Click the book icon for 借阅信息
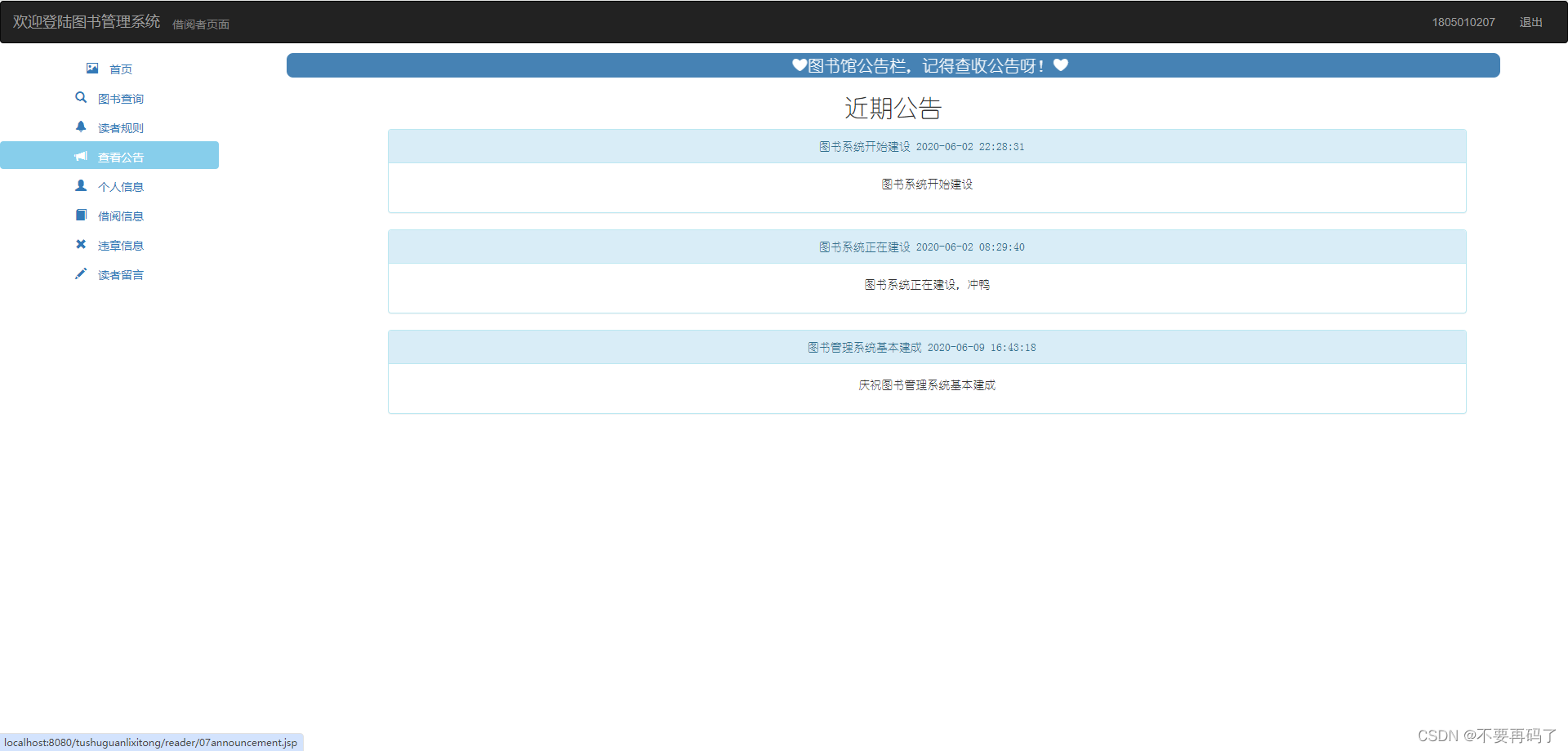This screenshot has height=751, width=1568. click(x=81, y=215)
